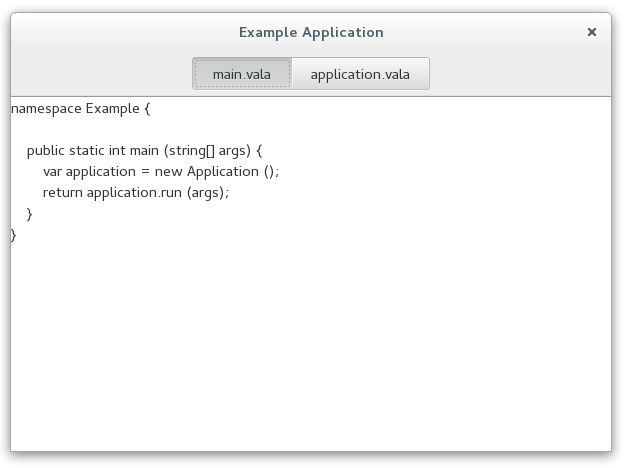This screenshot has width=624, height=468.
Task: Click the 'namespace Example {' code line
Action: pos(81,109)
